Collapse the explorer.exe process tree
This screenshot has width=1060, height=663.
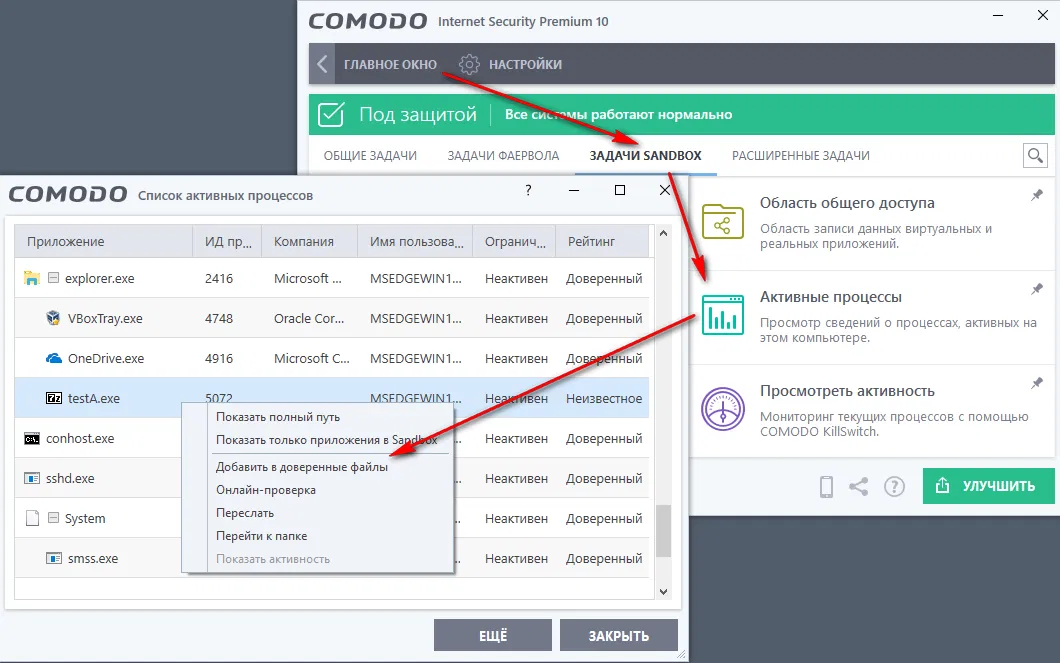click(53, 278)
